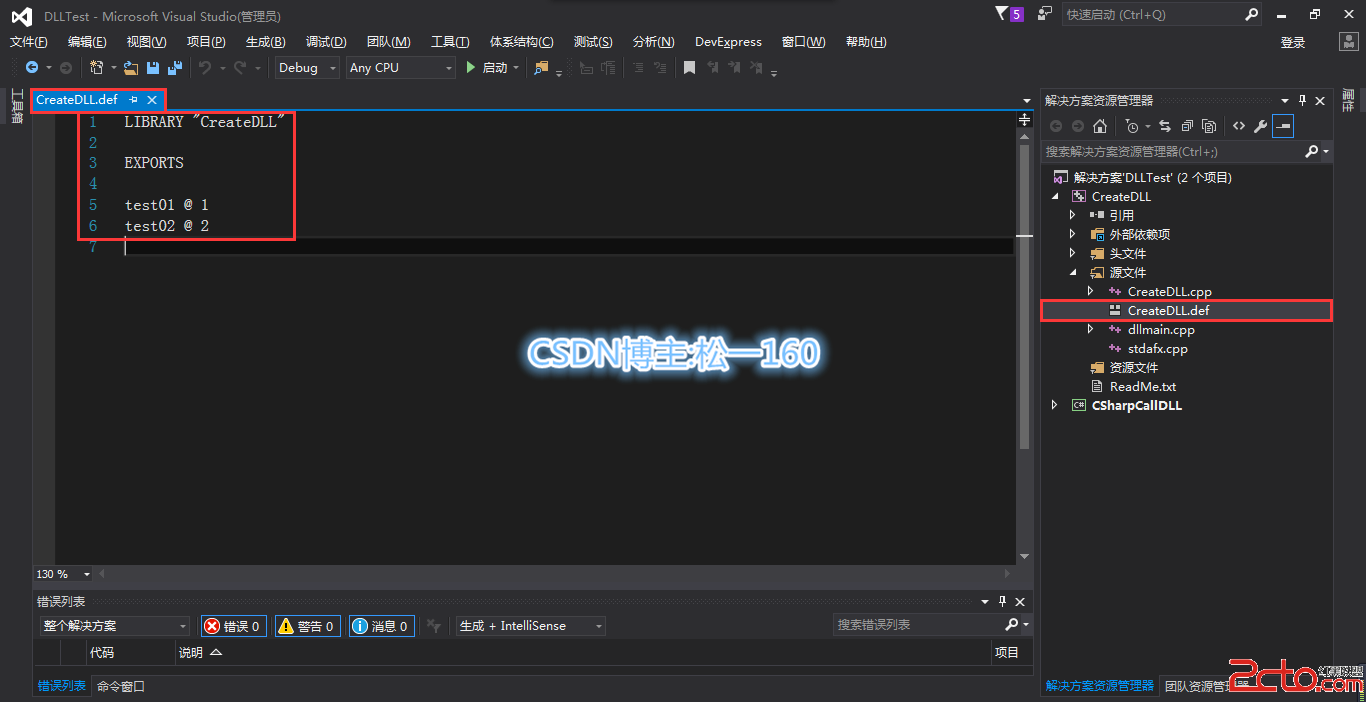Image resolution: width=1366 pixels, height=702 pixels.
Task: Pin the CreateDLL.def editor tab
Action: pyautogui.click(x=133, y=100)
